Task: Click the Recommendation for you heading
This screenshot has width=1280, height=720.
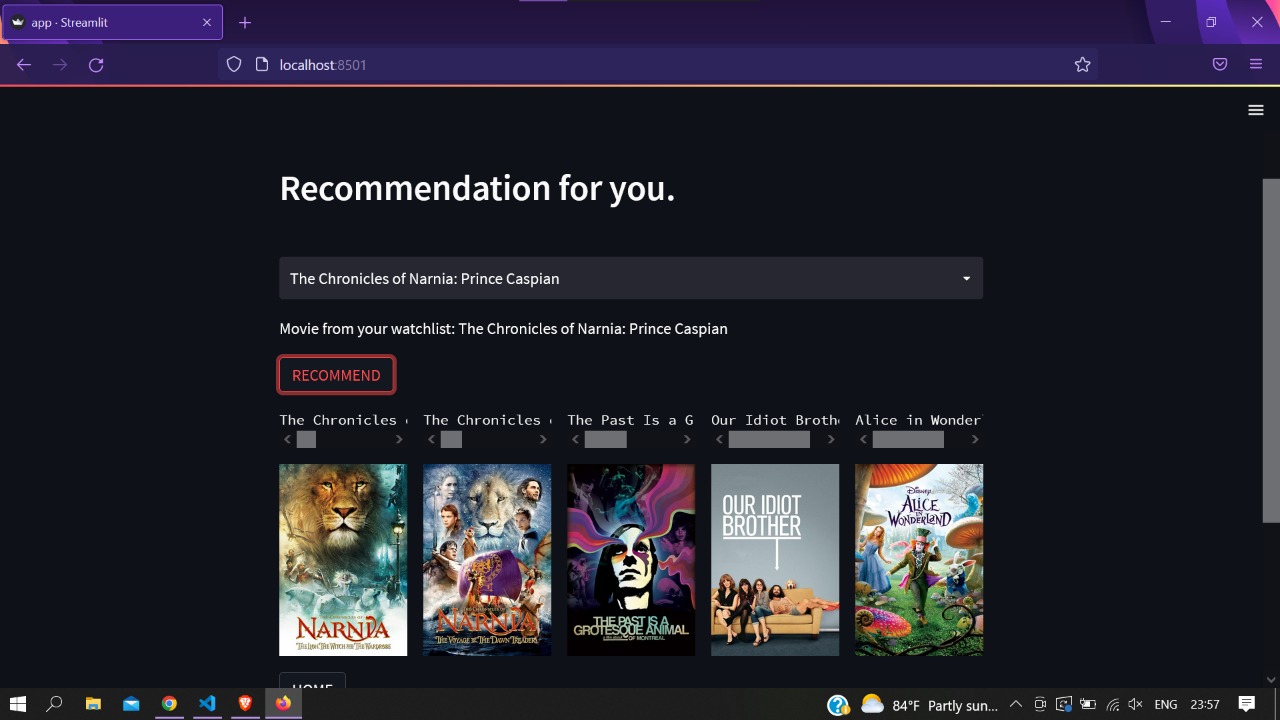Action: pos(477,188)
